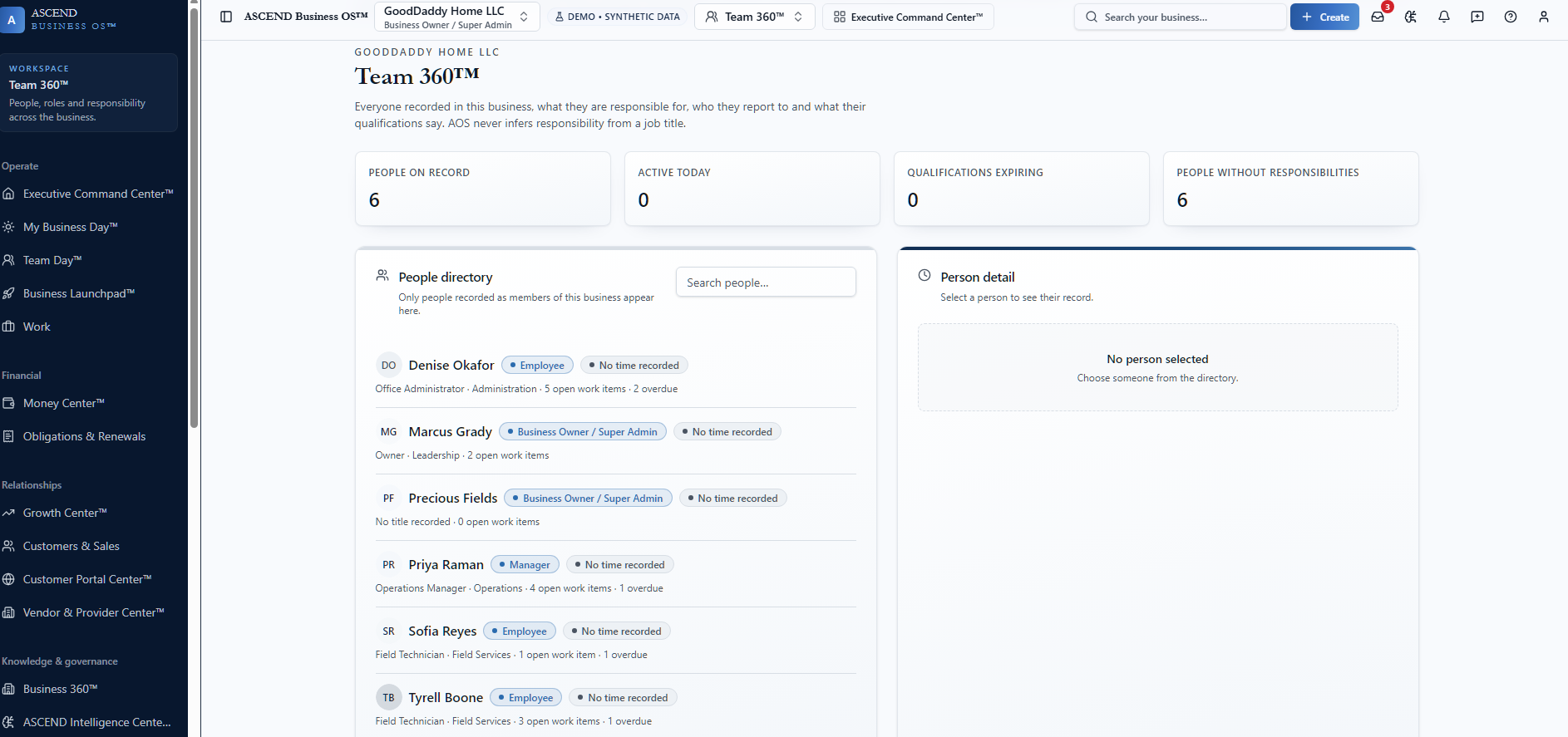Select Sofia Reyes in the directory
Image resolution: width=1568 pixels, height=737 pixels.
coord(615,641)
